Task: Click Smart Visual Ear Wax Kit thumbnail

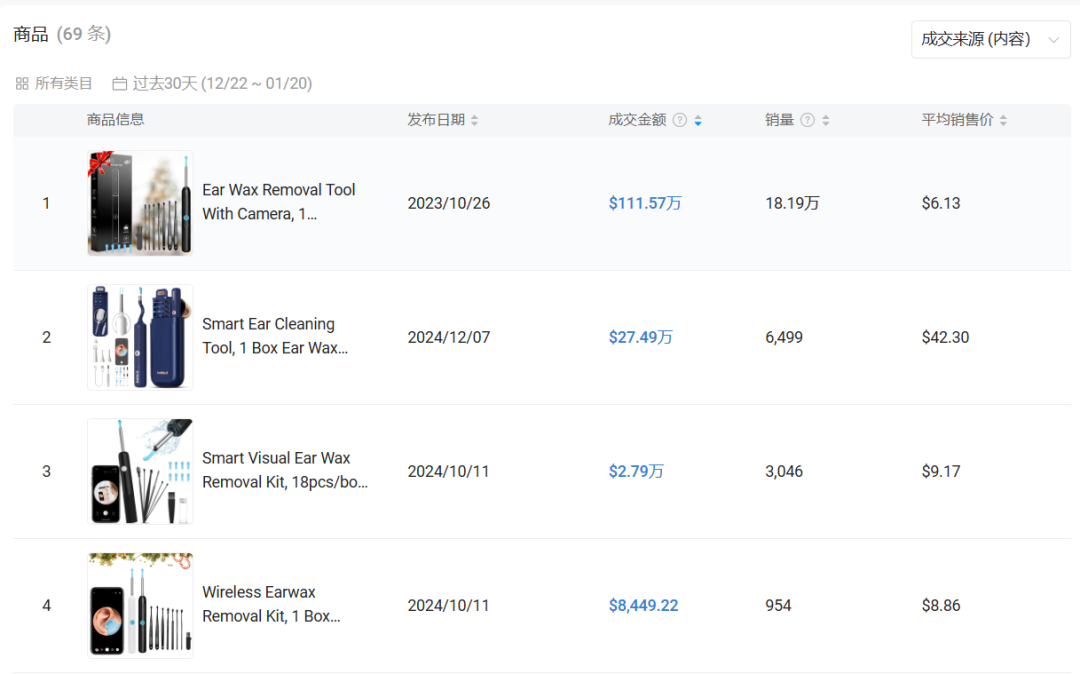Action: pyautogui.click(x=140, y=471)
